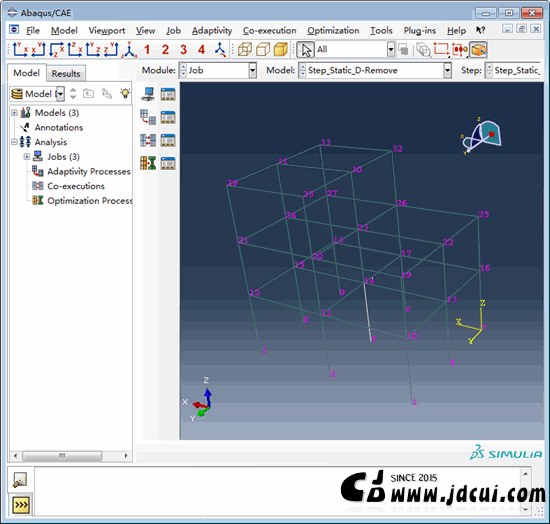Open the Co-execution Manager
Viewport: 550px width, 524px height.
168,140
